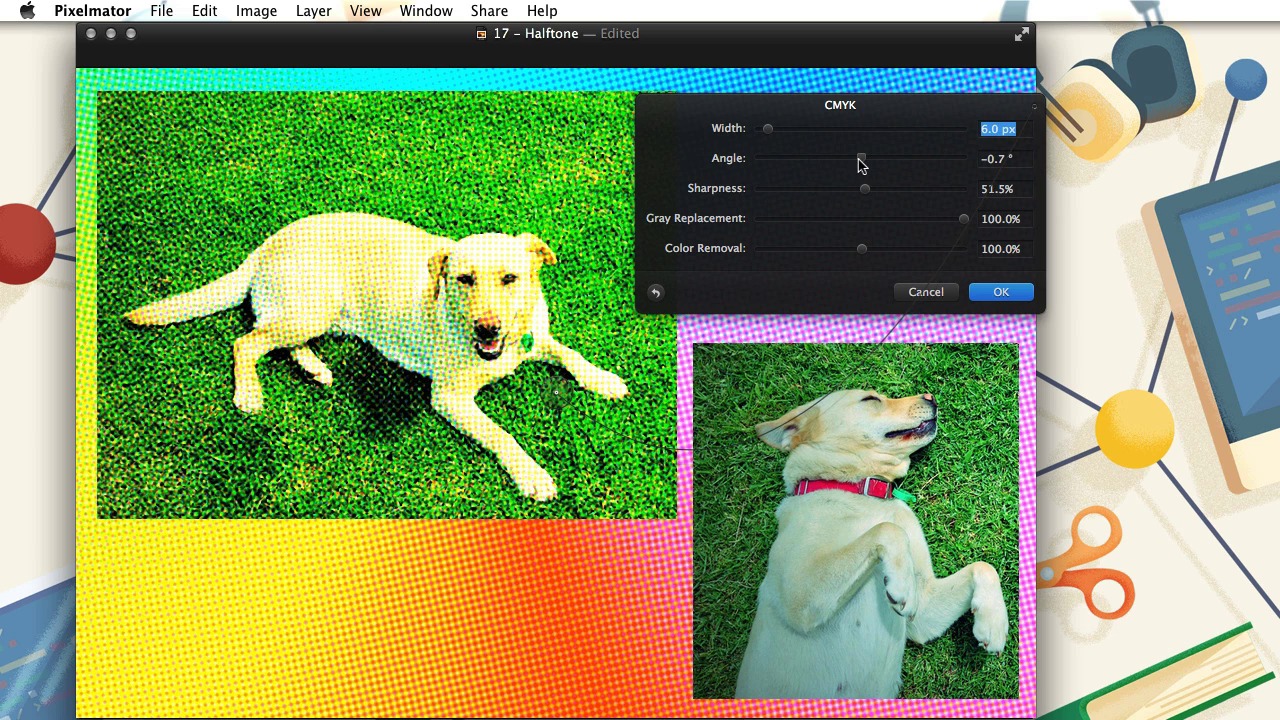Open the Layer menu
1280x720 pixels.
(x=313, y=11)
